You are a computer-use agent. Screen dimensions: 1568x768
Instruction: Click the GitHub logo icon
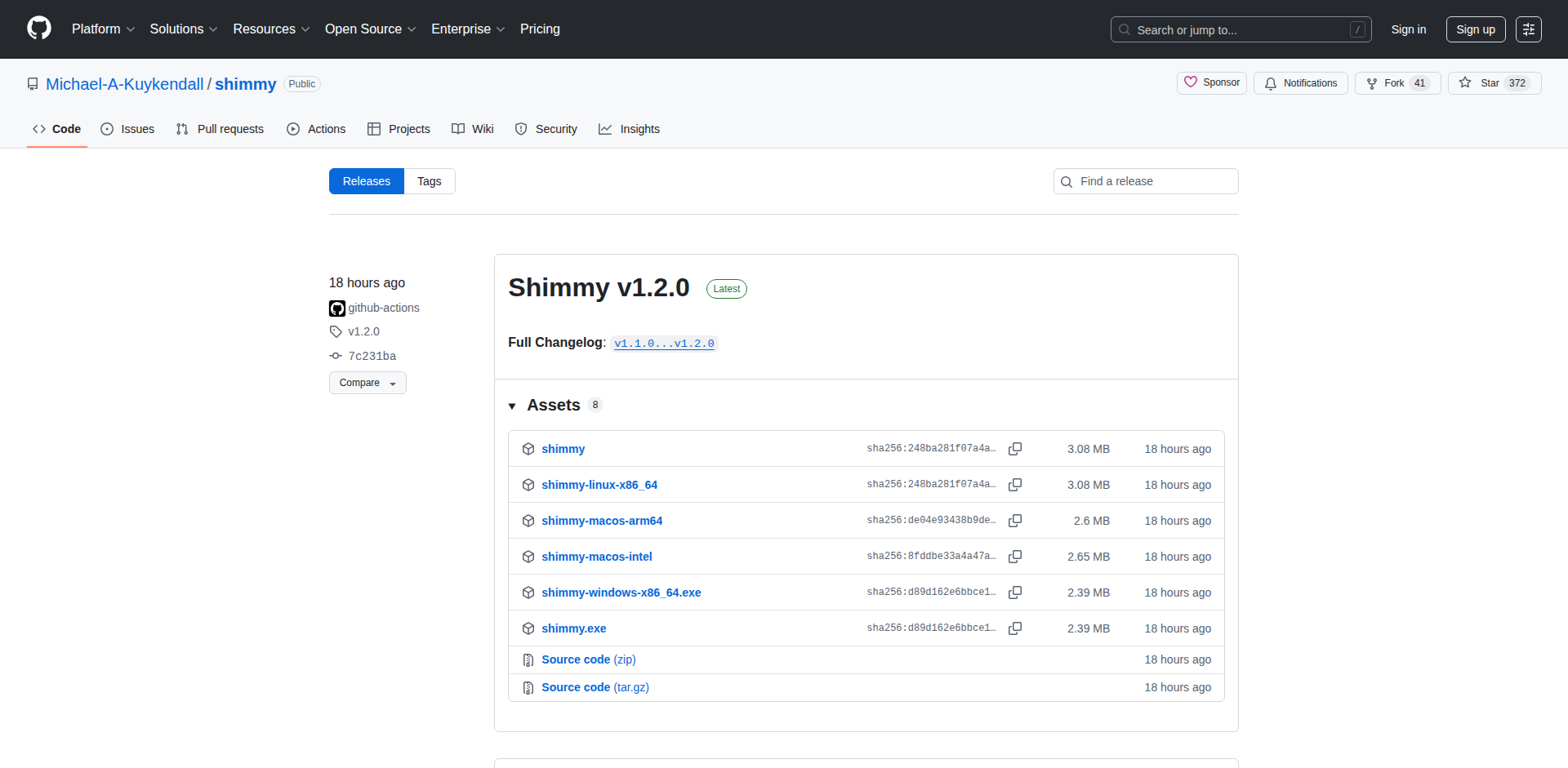[x=39, y=29]
